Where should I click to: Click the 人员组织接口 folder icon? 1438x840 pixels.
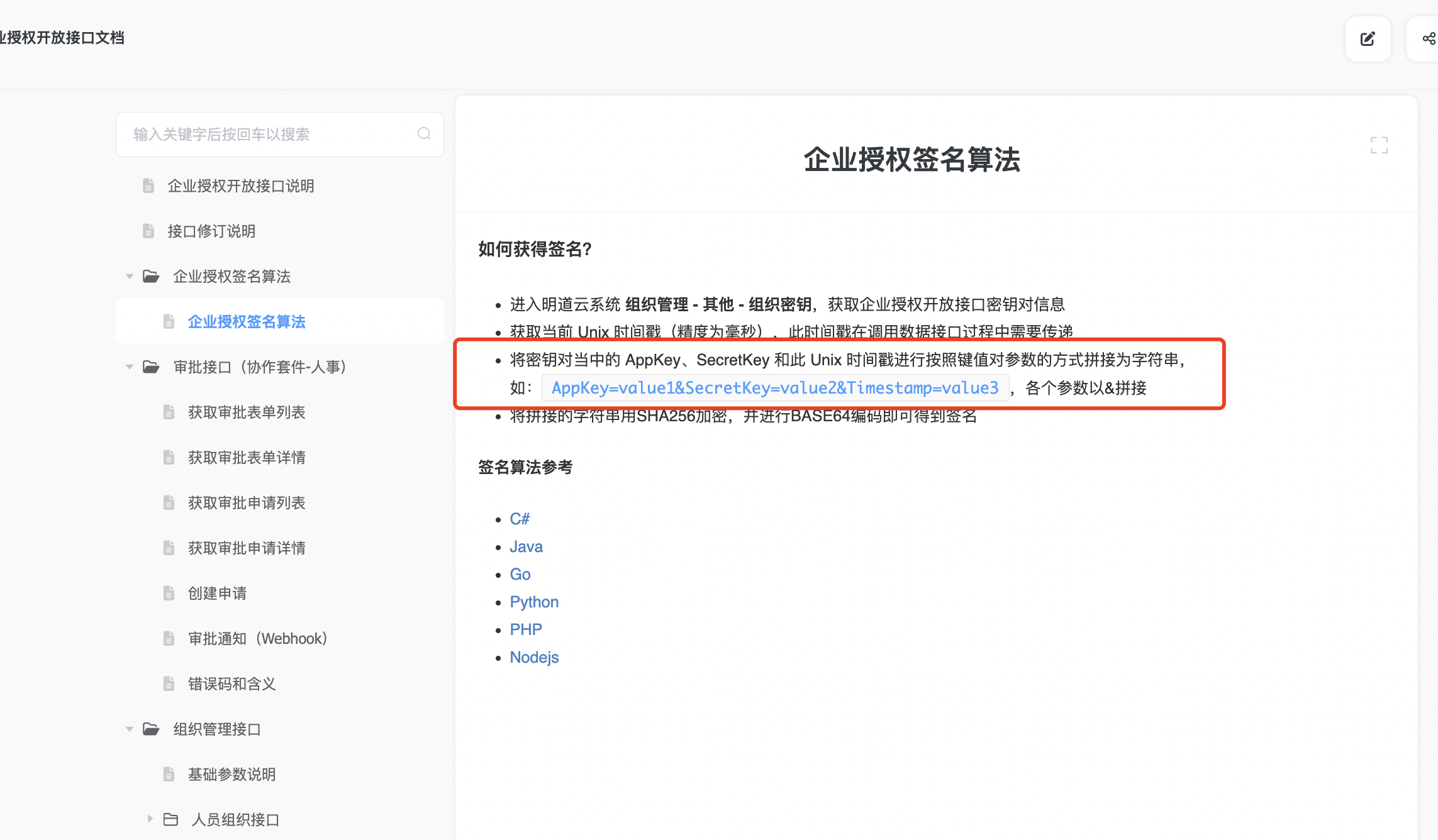pos(170,820)
